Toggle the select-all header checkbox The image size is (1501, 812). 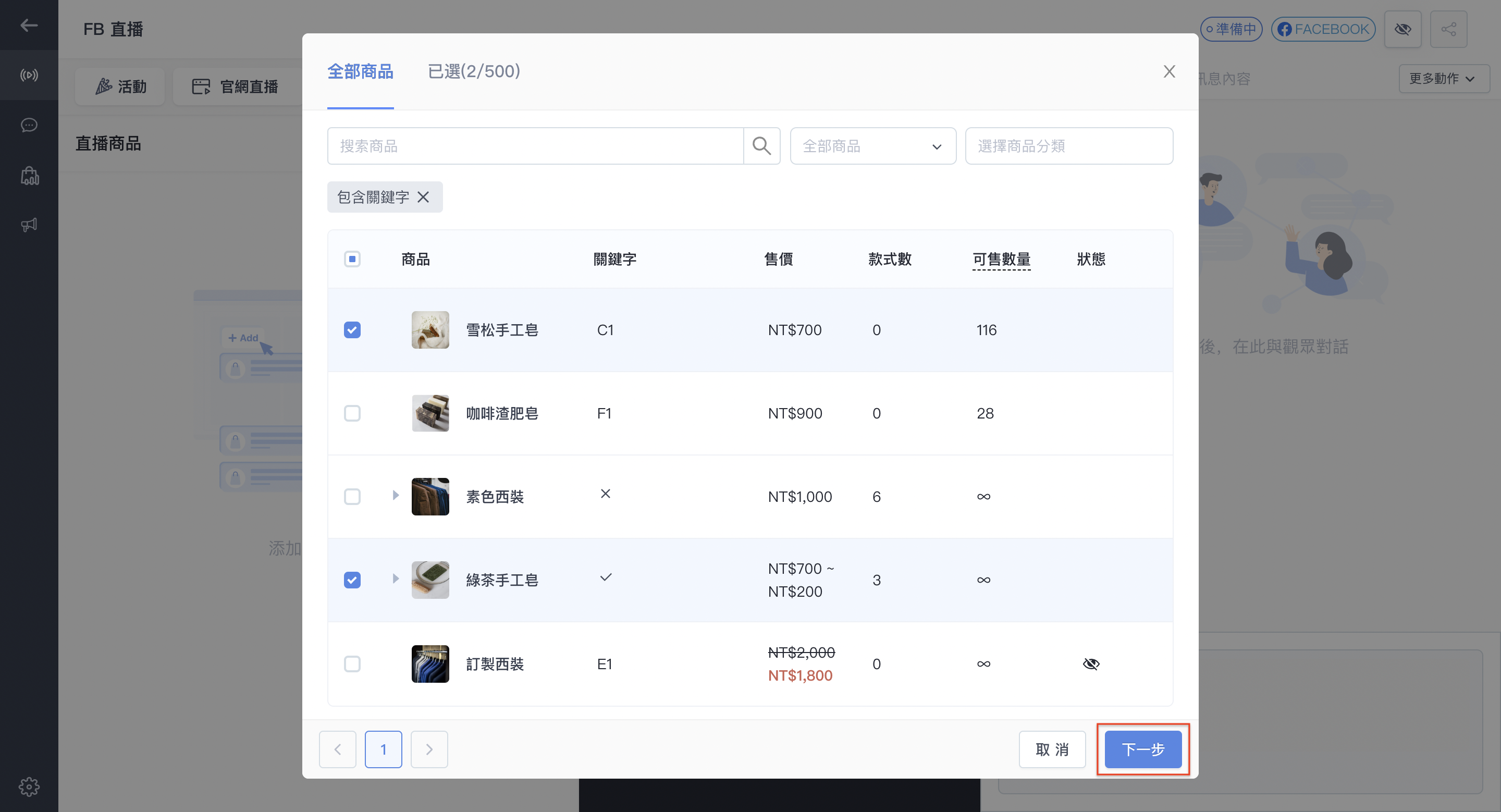(352, 259)
